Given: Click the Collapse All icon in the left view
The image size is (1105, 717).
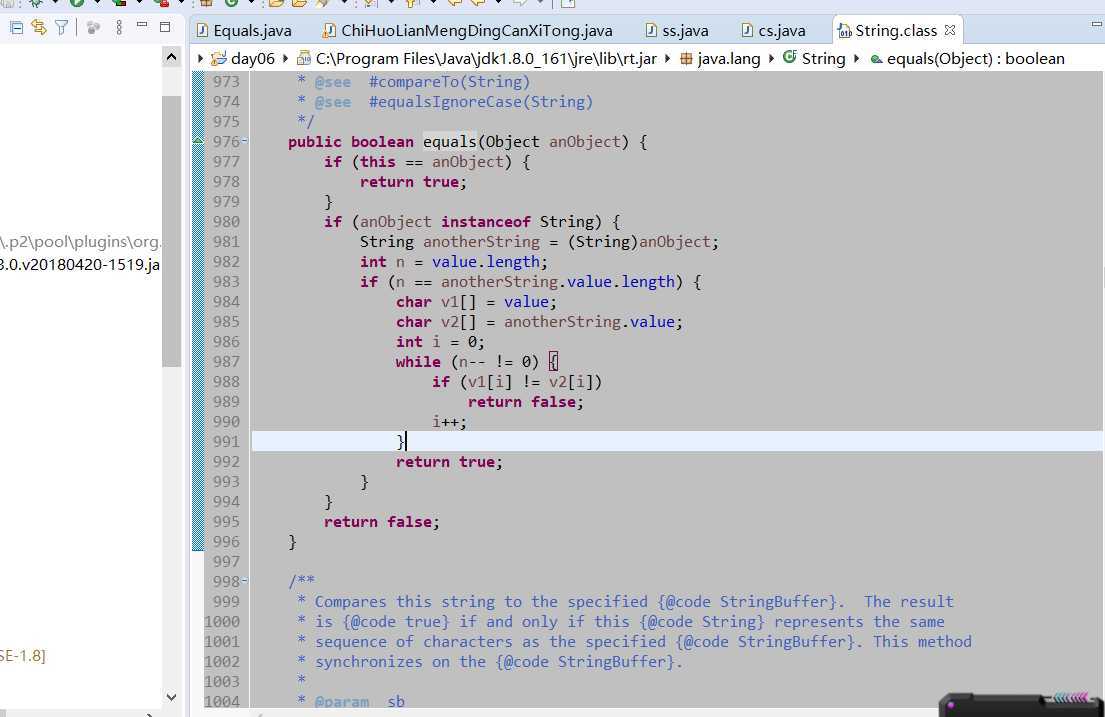Looking at the screenshot, I should coord(16,27).
